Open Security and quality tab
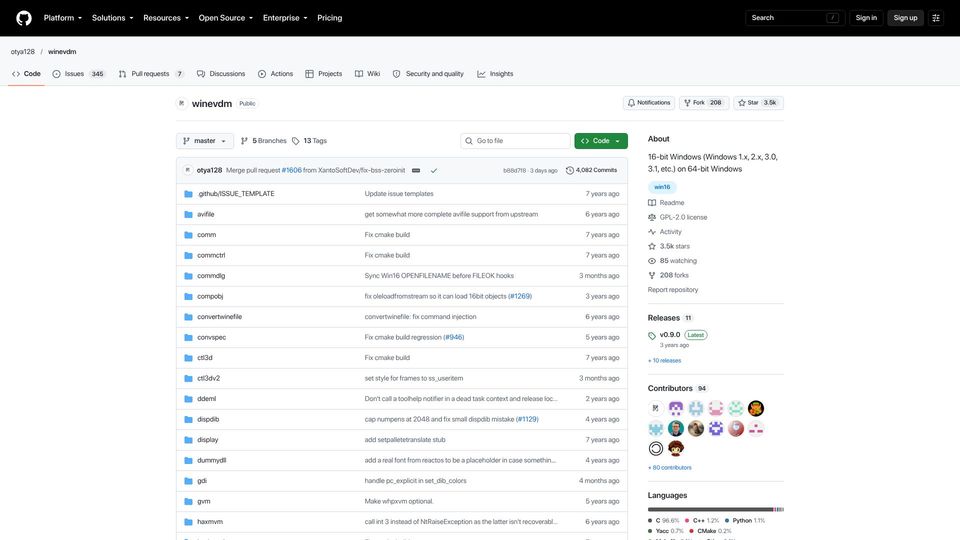This screenshot has height=540, width=960. pos(428,73)
